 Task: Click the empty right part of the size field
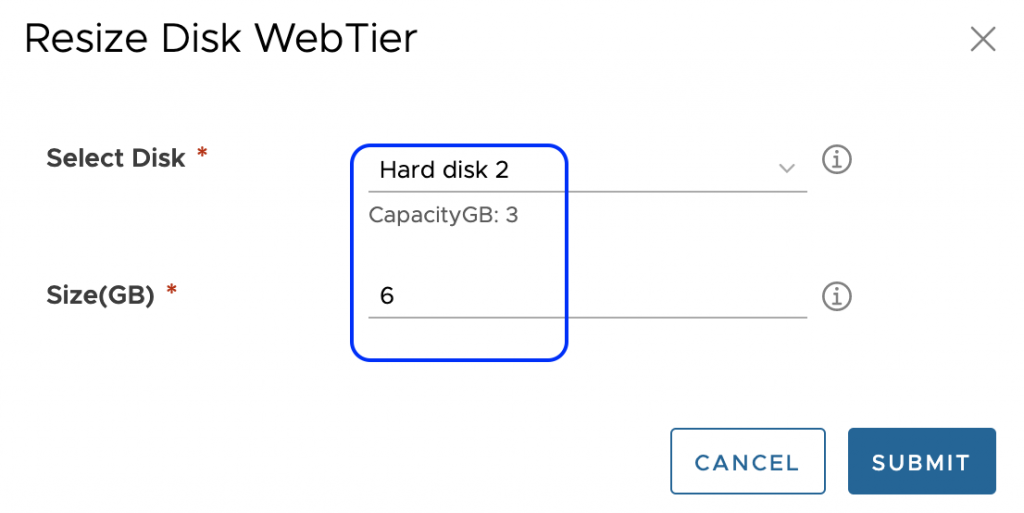pos(700,296)
